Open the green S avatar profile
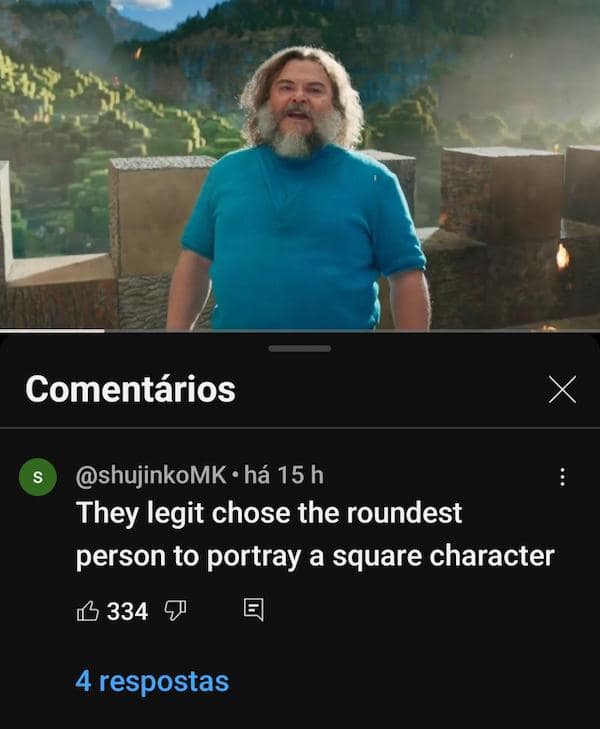The width and height of the screenshot is (600, 729). 38,477
